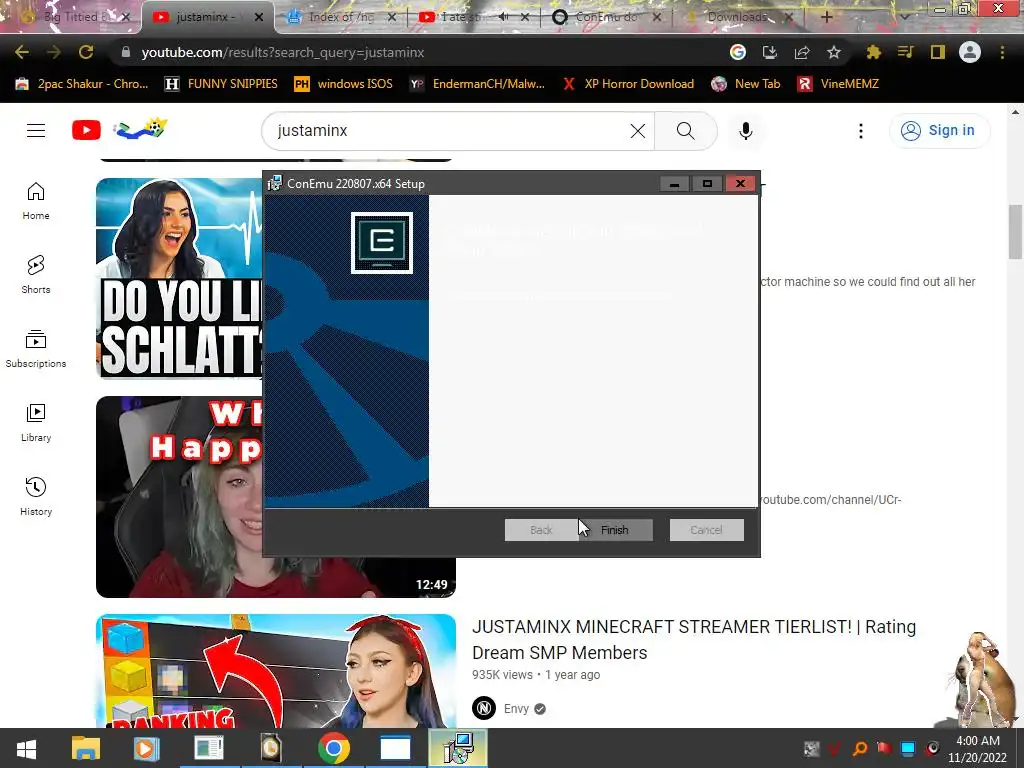
Task: Switch to the Index of browser tab
Action: 342,17
